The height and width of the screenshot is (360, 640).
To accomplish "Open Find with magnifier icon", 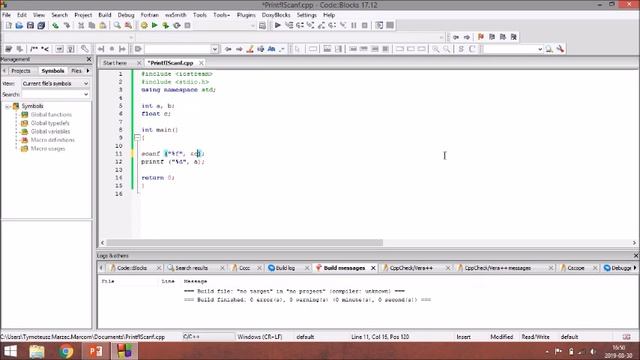I will pos(117,25).
